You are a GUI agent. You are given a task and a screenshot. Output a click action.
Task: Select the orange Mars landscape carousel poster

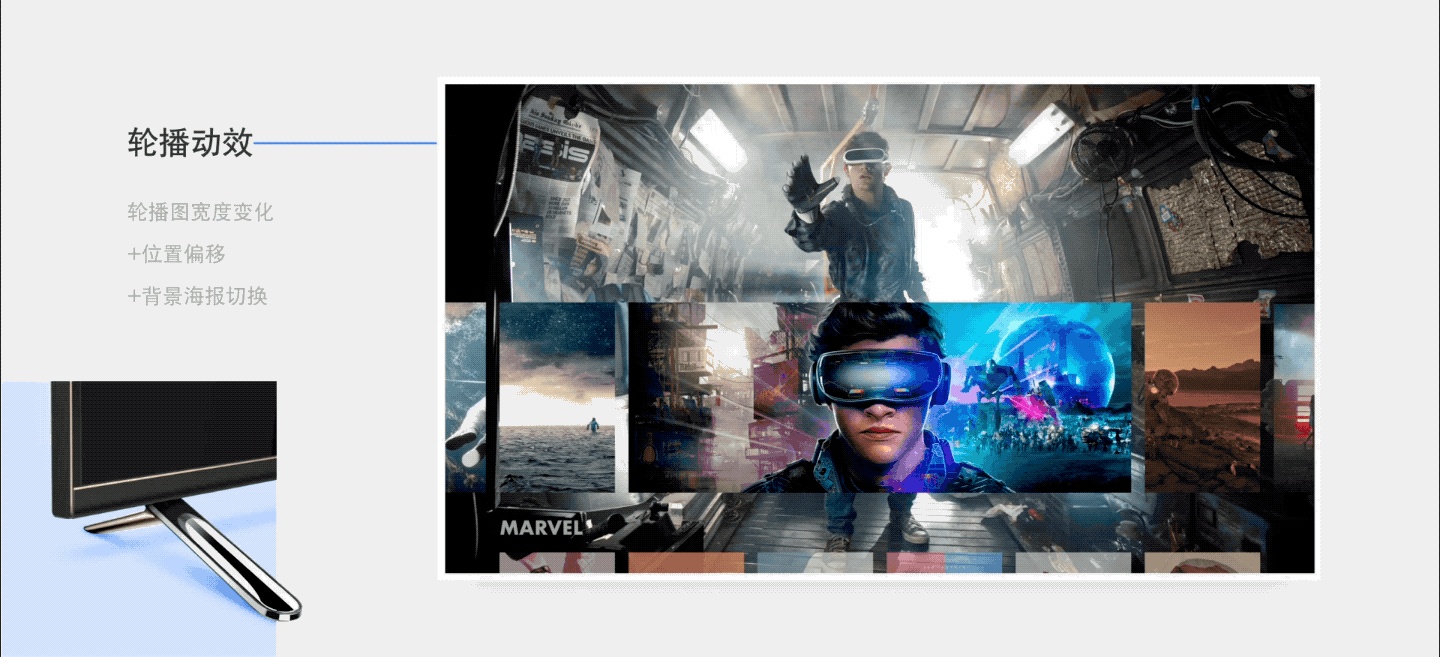1202,397
